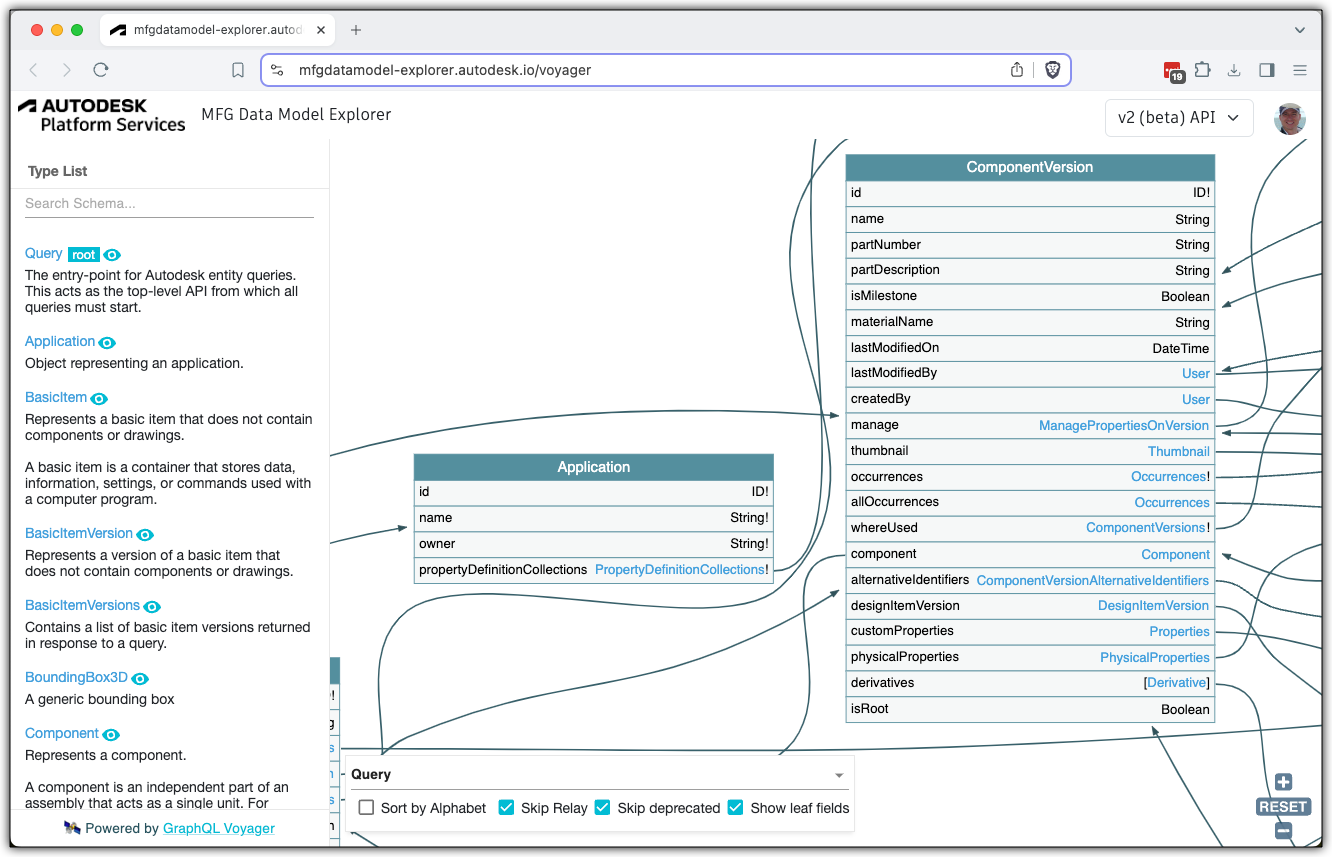The width and height of the screenshot is (1332, 857).
Task: Select the allOccurrences field row
Action: 1030,502
